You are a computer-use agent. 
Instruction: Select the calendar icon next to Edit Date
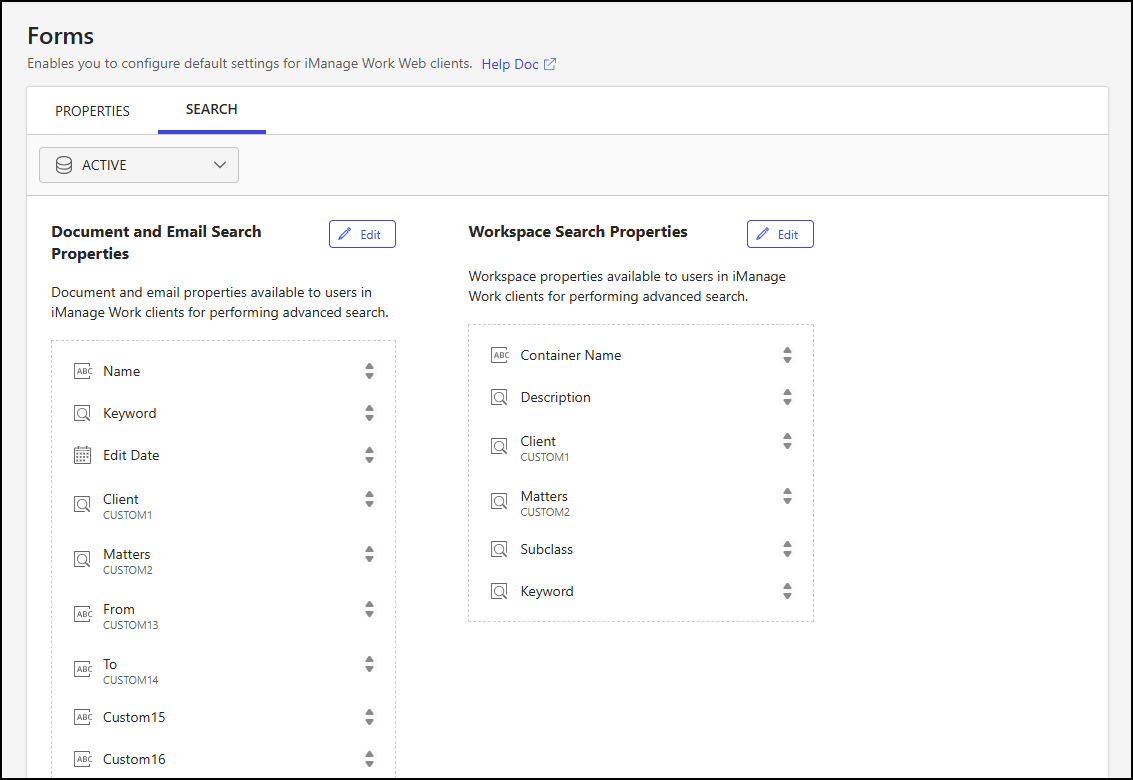pos(83,455)
